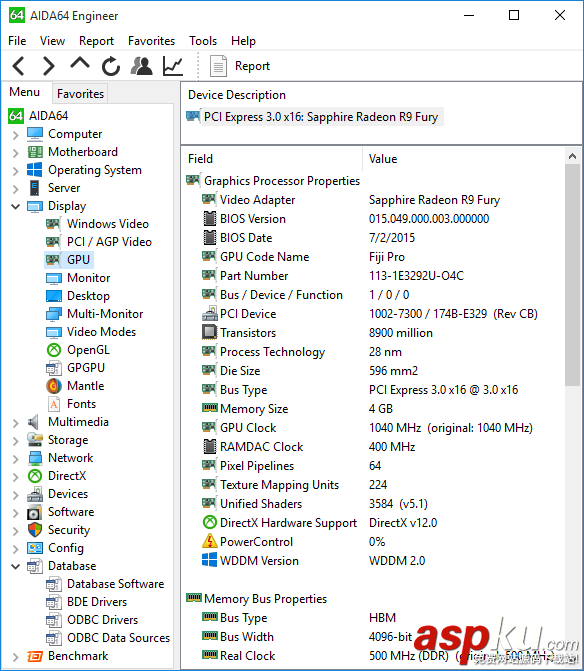Expand the Operating System node chevron
The height and width of the screenshot is (671, 584).
point(16,171)
